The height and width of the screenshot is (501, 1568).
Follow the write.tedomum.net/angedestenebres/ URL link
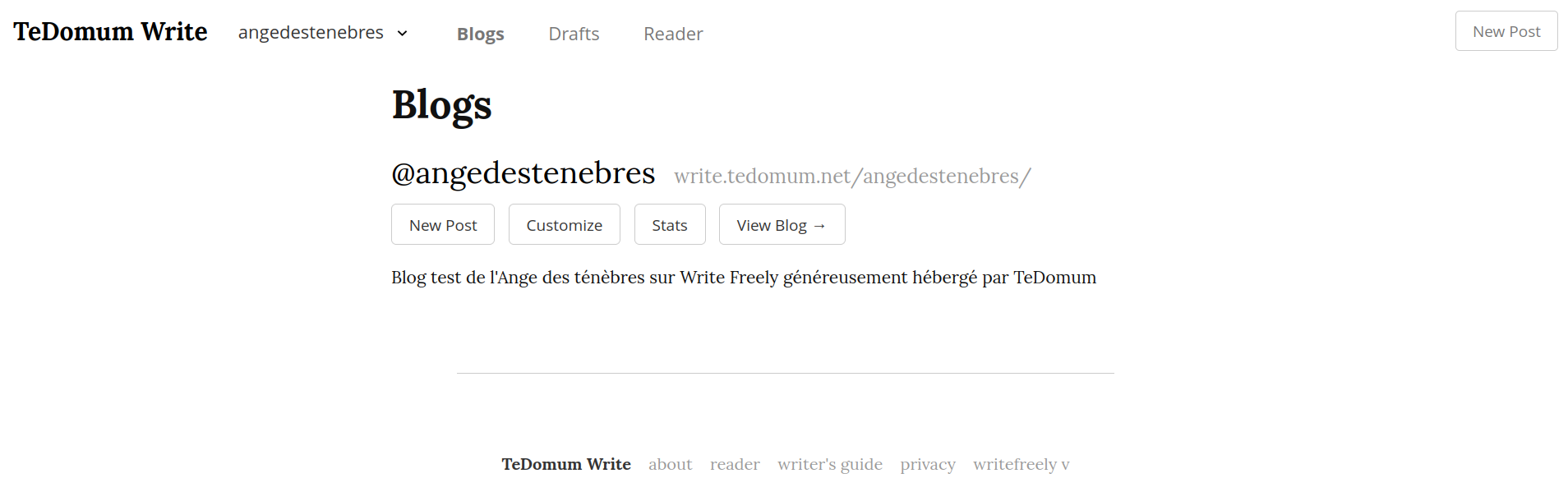pos(852,176)
